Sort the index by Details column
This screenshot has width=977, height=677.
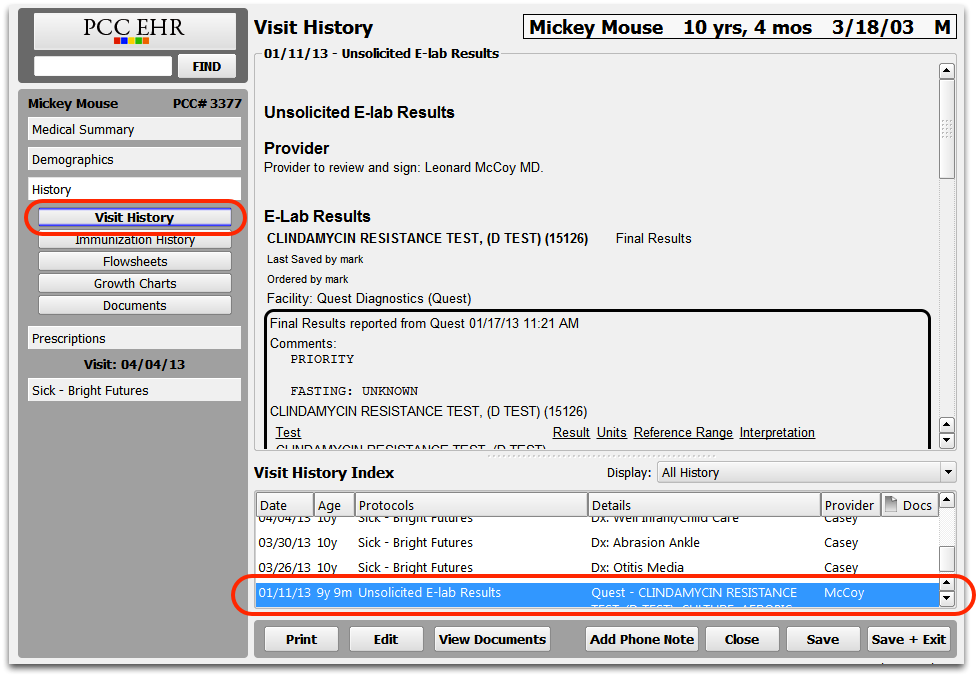coord(704,505)
